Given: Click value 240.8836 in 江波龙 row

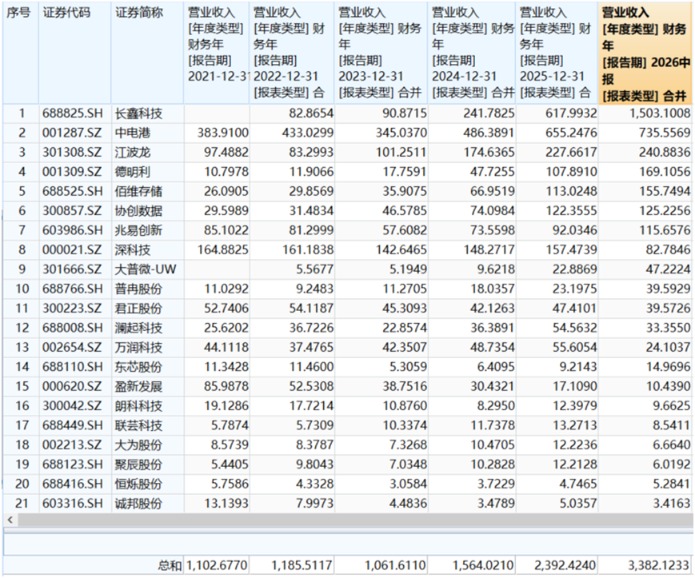Looking at the screenshot, I should [664, 152].
